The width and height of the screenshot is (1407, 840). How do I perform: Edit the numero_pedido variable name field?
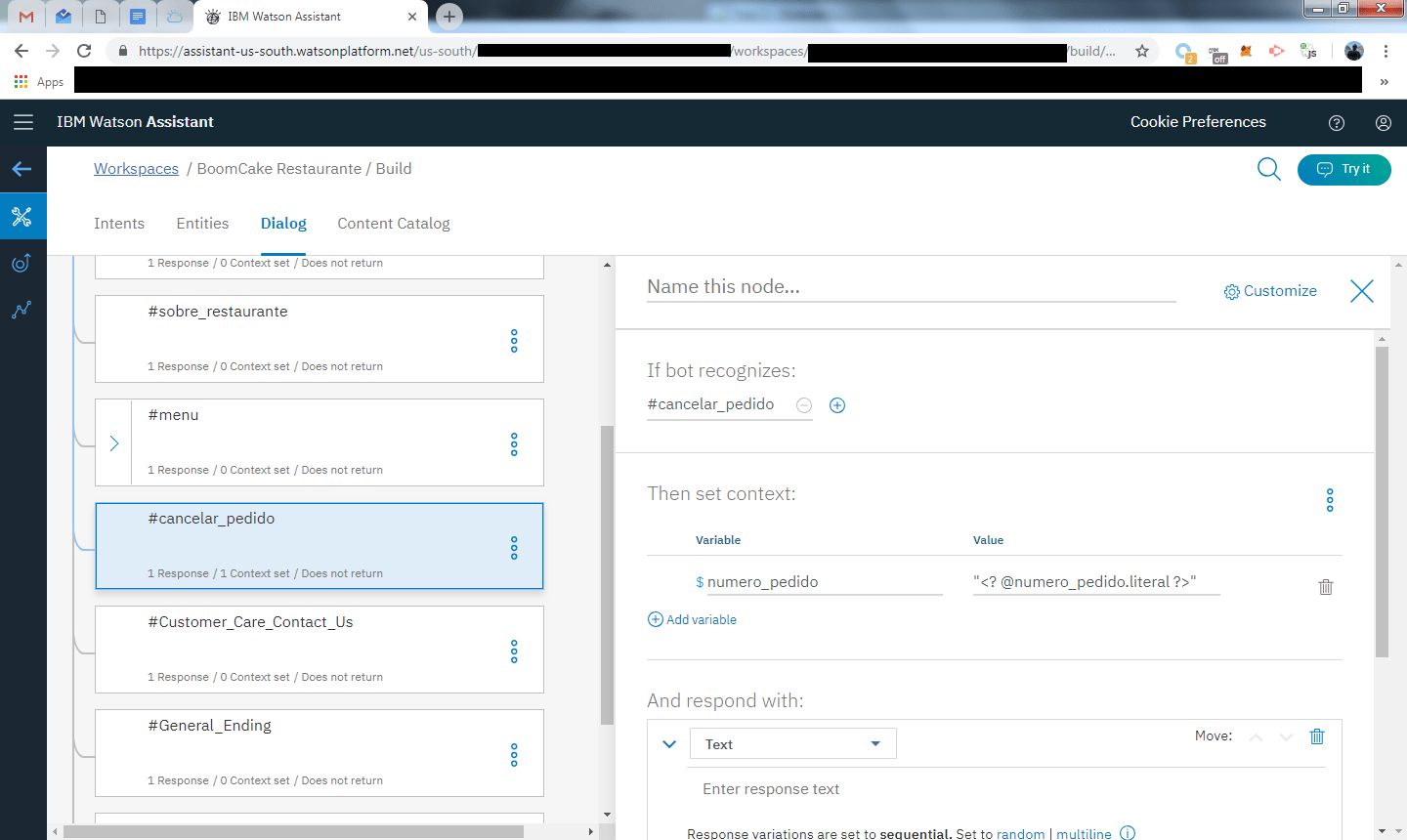pos(824,582)
